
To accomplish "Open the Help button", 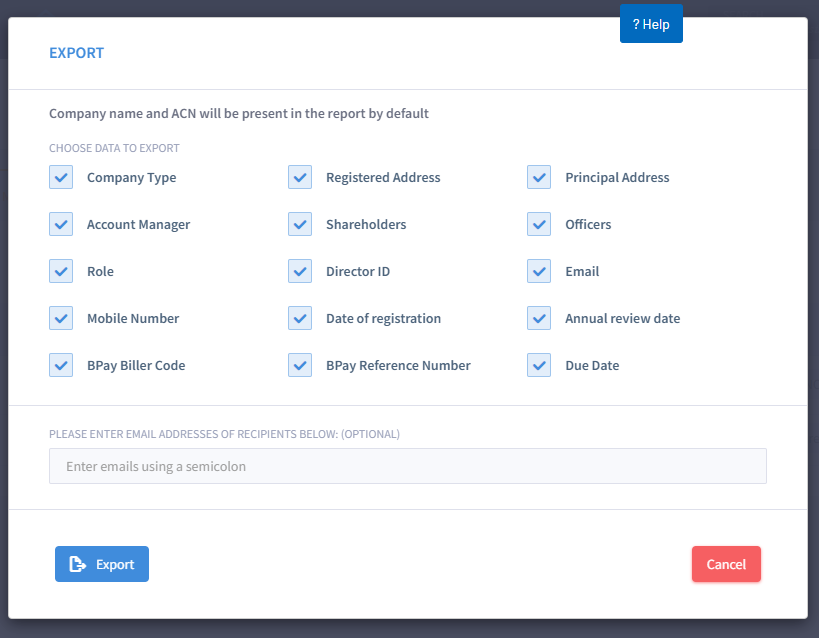I will click(651, 24).
